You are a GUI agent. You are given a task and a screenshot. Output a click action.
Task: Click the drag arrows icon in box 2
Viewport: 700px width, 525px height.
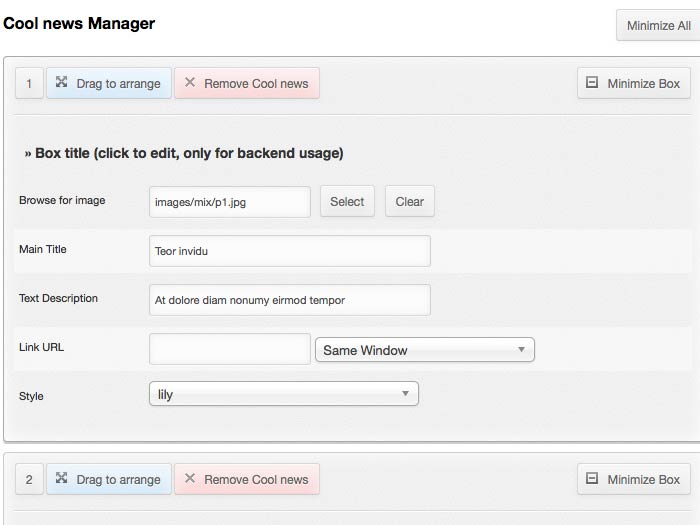62,479
